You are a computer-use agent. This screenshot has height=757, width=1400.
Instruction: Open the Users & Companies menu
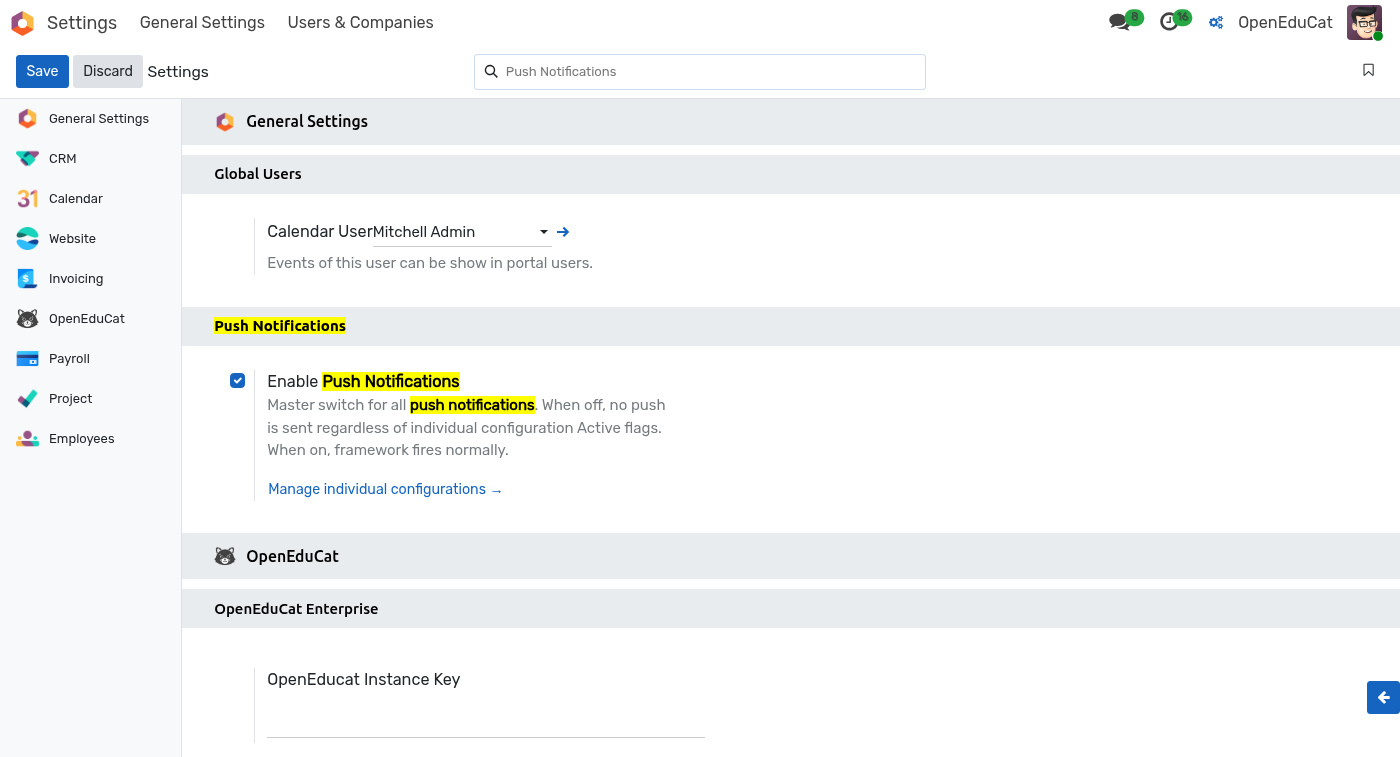[360, 22]
